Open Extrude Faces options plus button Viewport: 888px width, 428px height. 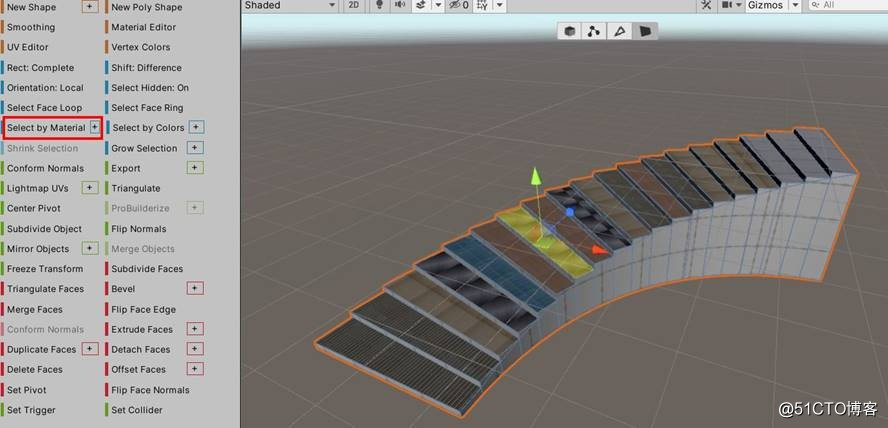(x=195, y=328)
